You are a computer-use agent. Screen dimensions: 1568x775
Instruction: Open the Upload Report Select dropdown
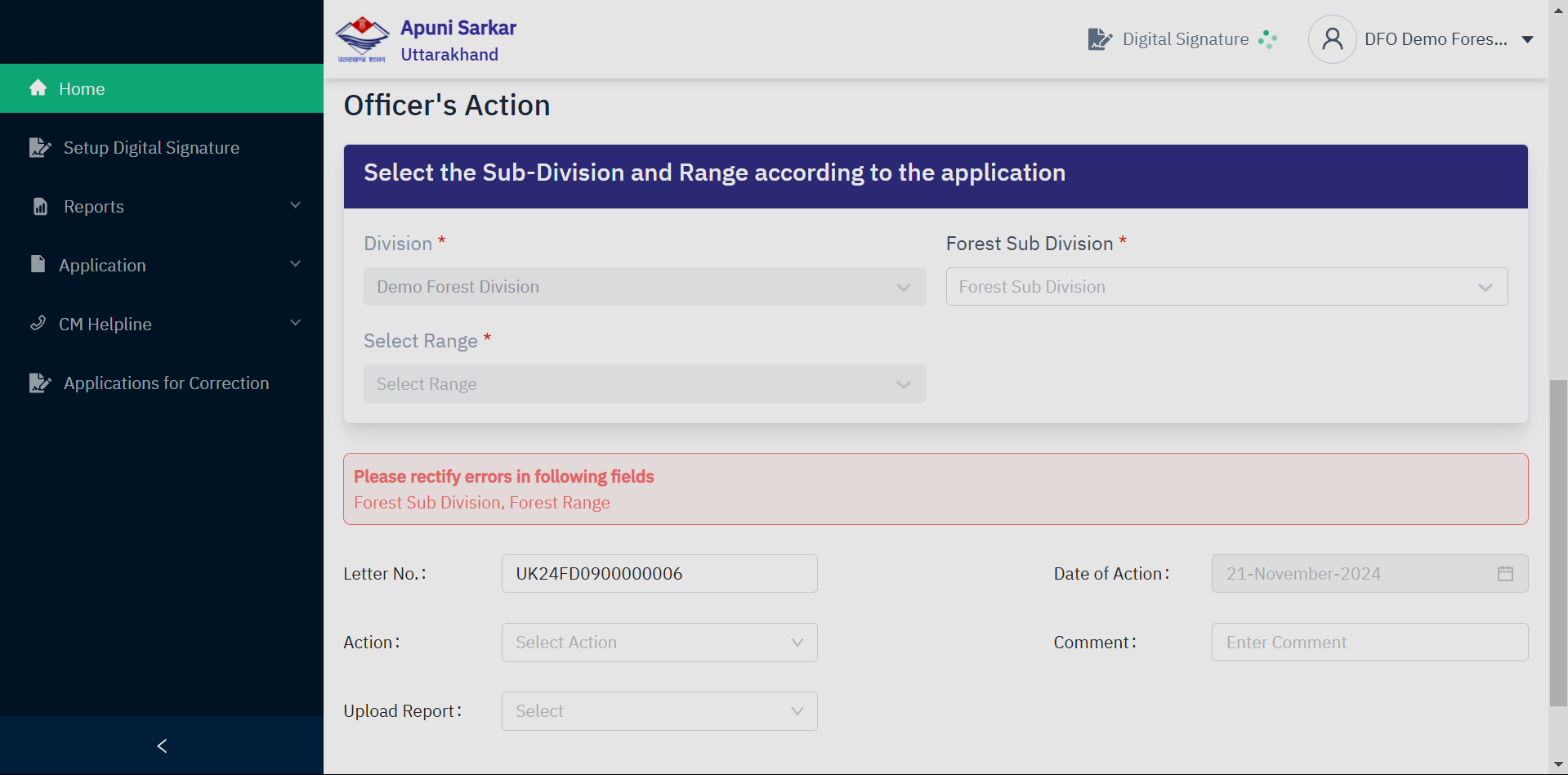pyautogui.click(x=659, y=711)
